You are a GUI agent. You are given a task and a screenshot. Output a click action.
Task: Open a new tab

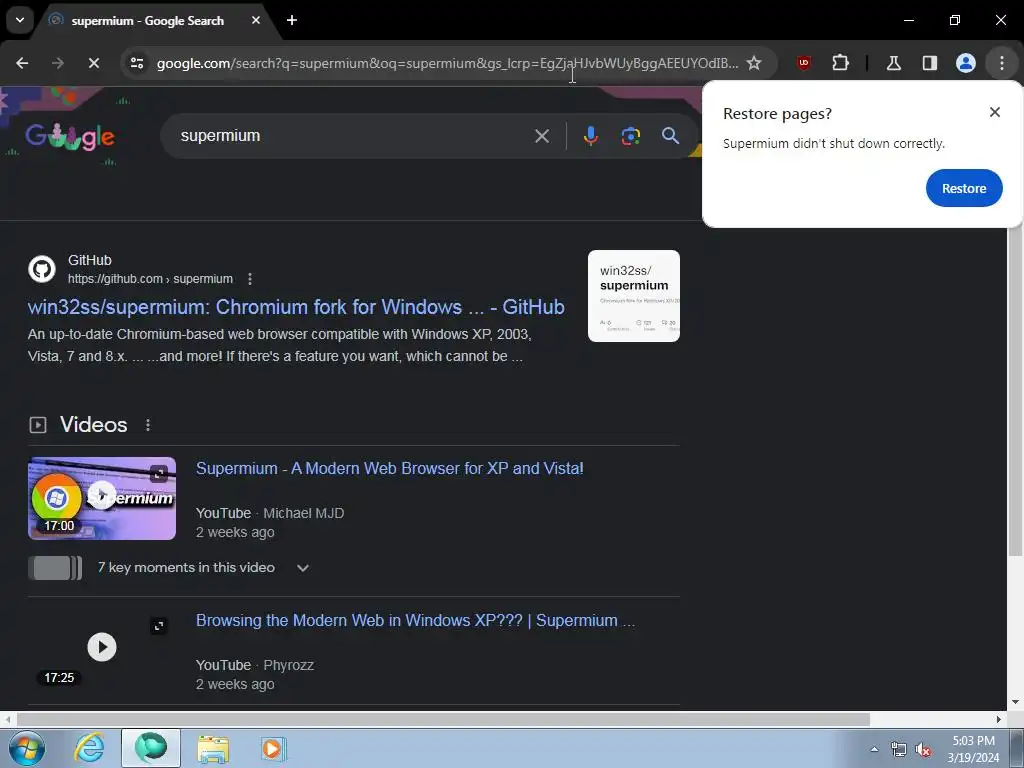[292, 20]
